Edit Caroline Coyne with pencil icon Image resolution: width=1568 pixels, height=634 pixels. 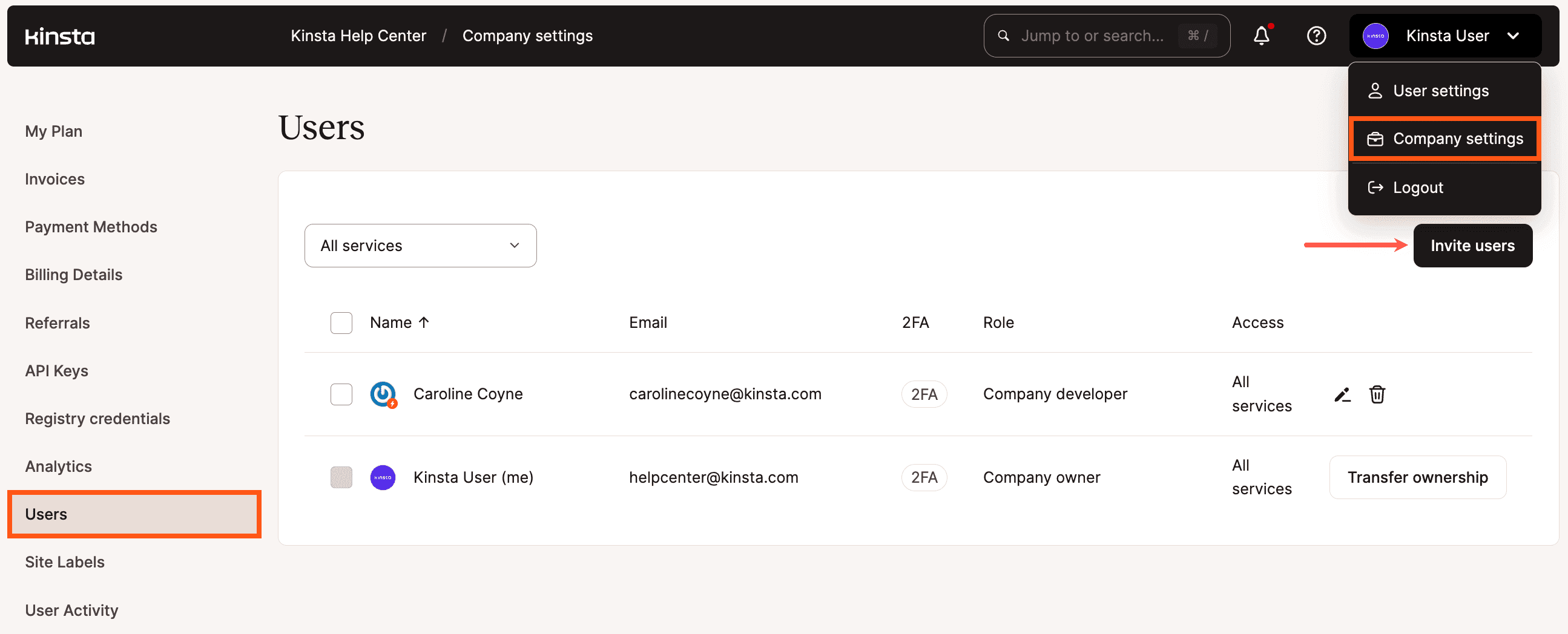pyautogui.click(x=1342, y=394)
